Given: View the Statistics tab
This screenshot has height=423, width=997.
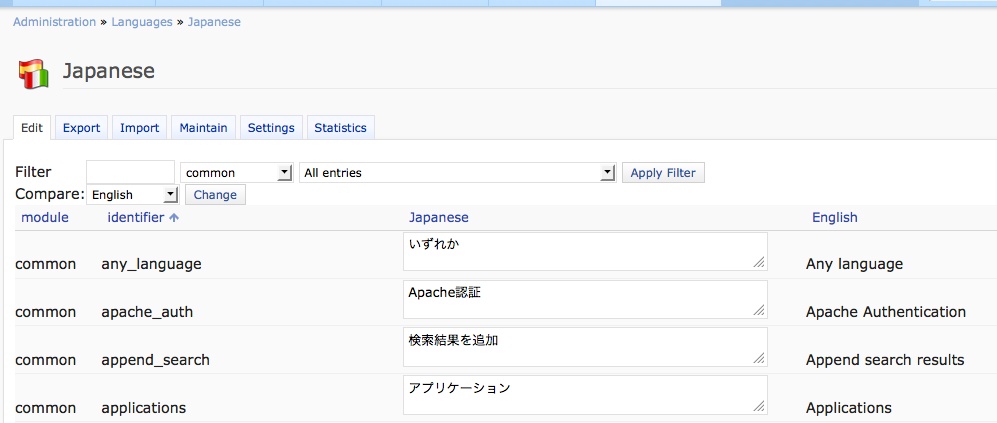Looking at the screenshot, I should tap(340, 128).
